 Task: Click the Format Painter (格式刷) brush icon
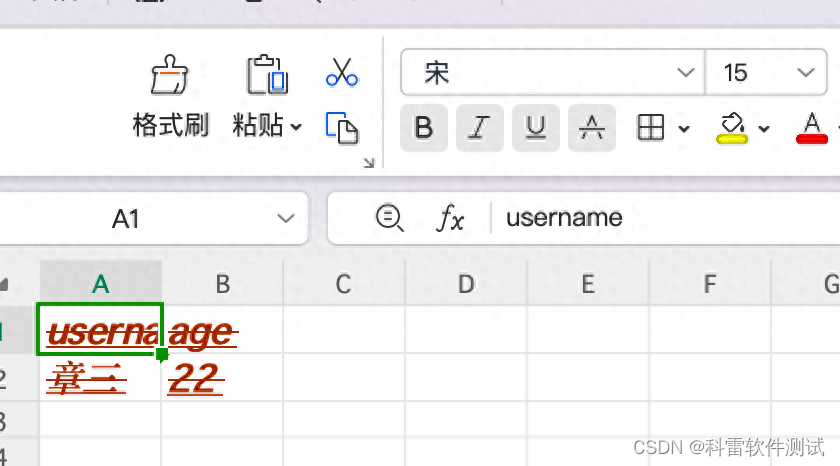(169, 74)
